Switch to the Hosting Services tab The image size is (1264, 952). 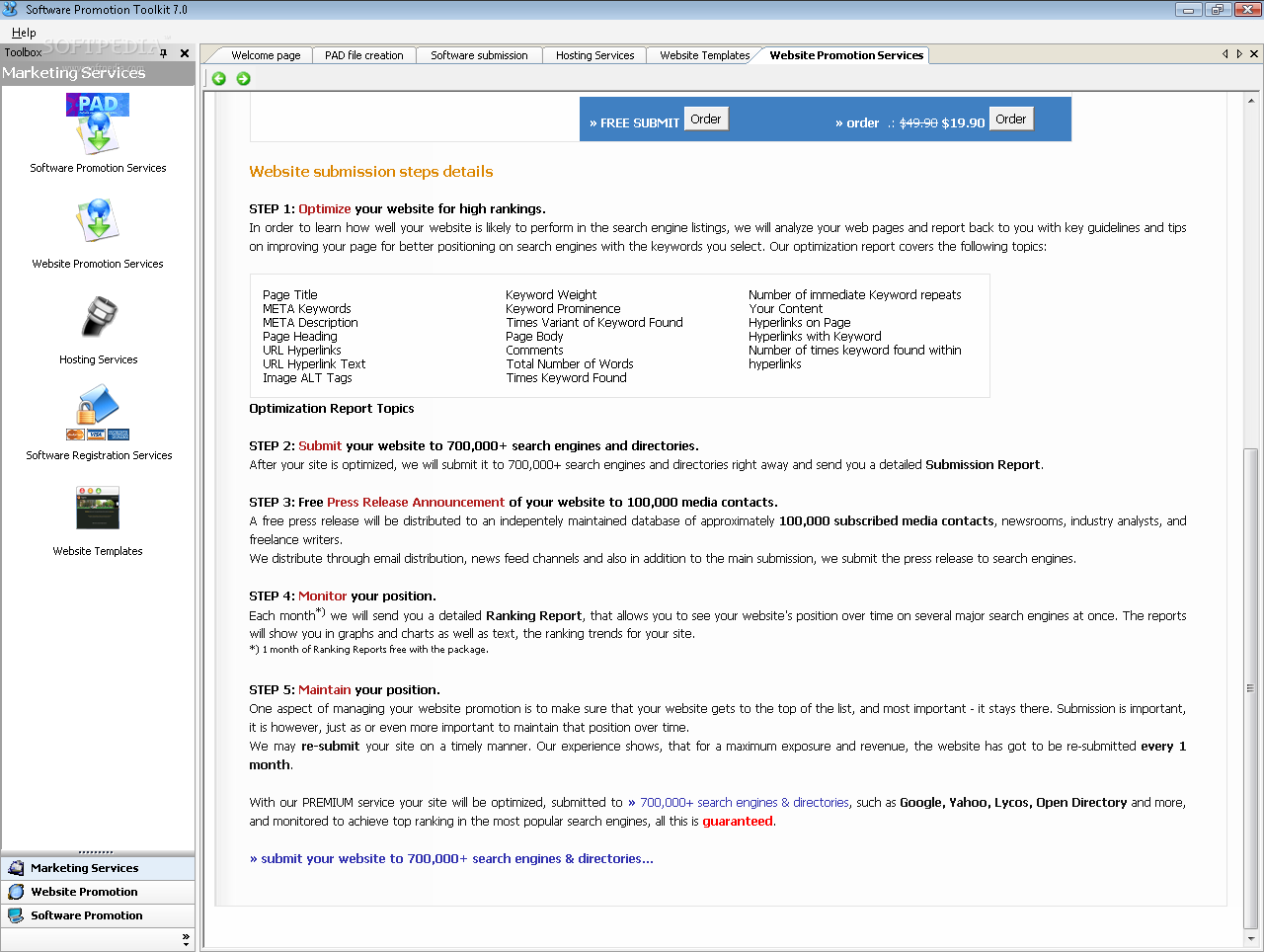(x=594, y=55)
